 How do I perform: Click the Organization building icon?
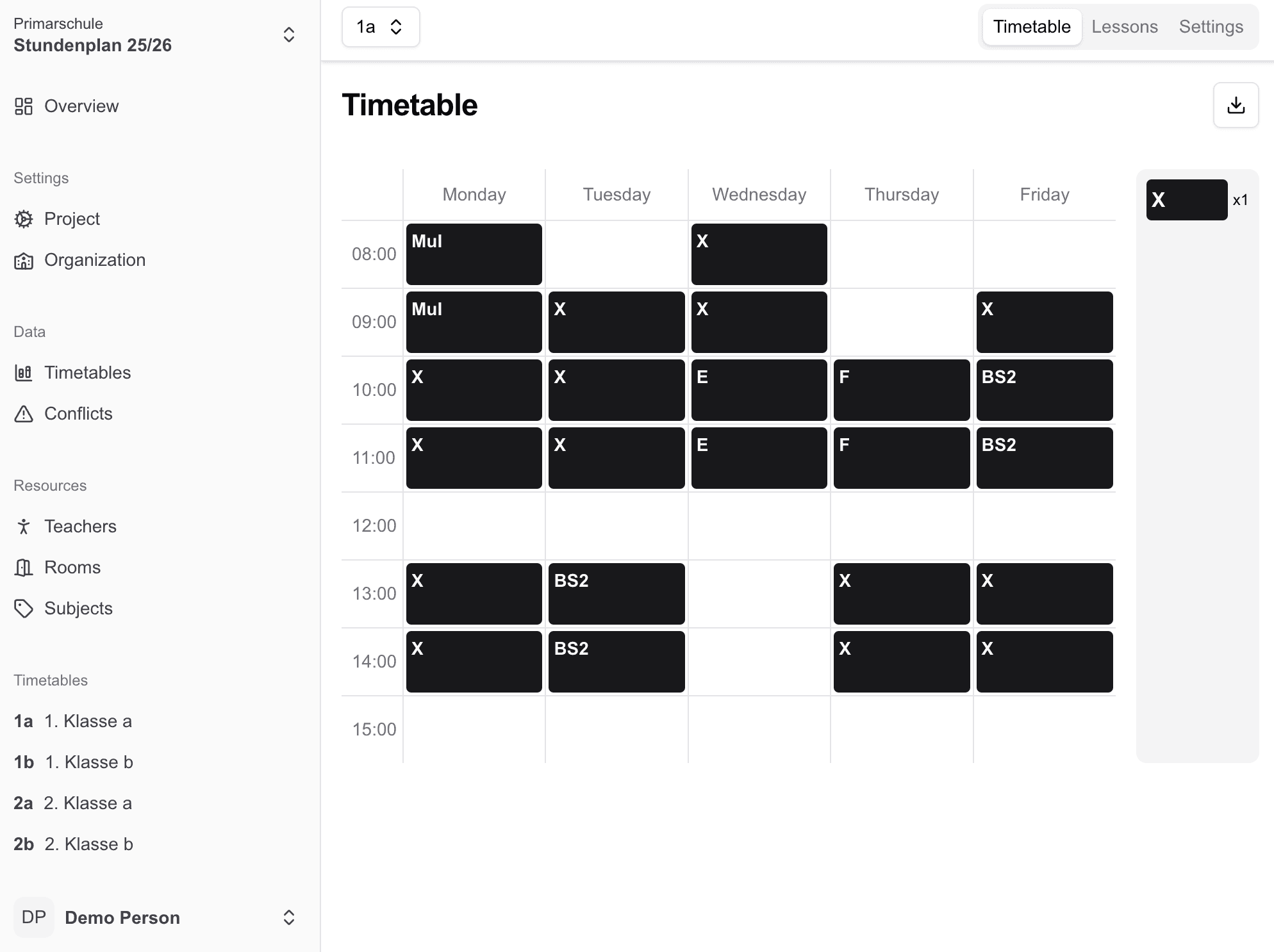point(24,260)
